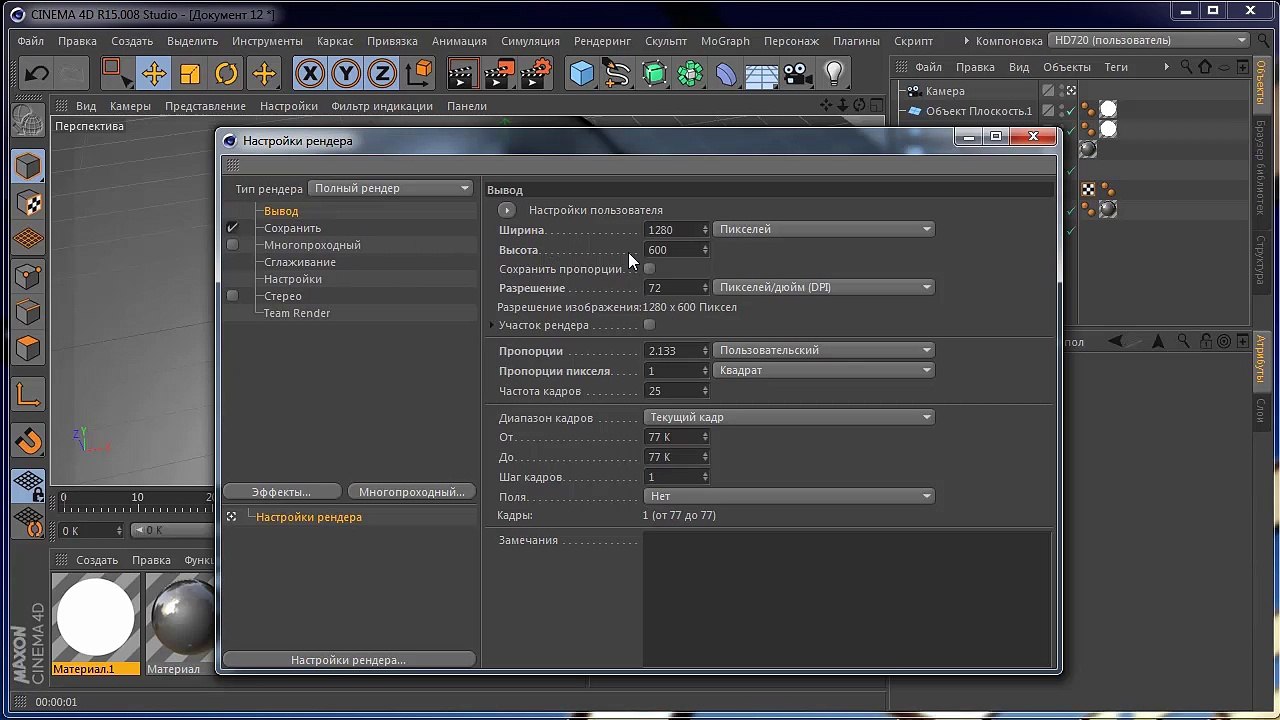Viewport: 1280px width, 720px height.
Task: Toggle the Сохранить checkbox in render settings
Action: pos(232,228)
